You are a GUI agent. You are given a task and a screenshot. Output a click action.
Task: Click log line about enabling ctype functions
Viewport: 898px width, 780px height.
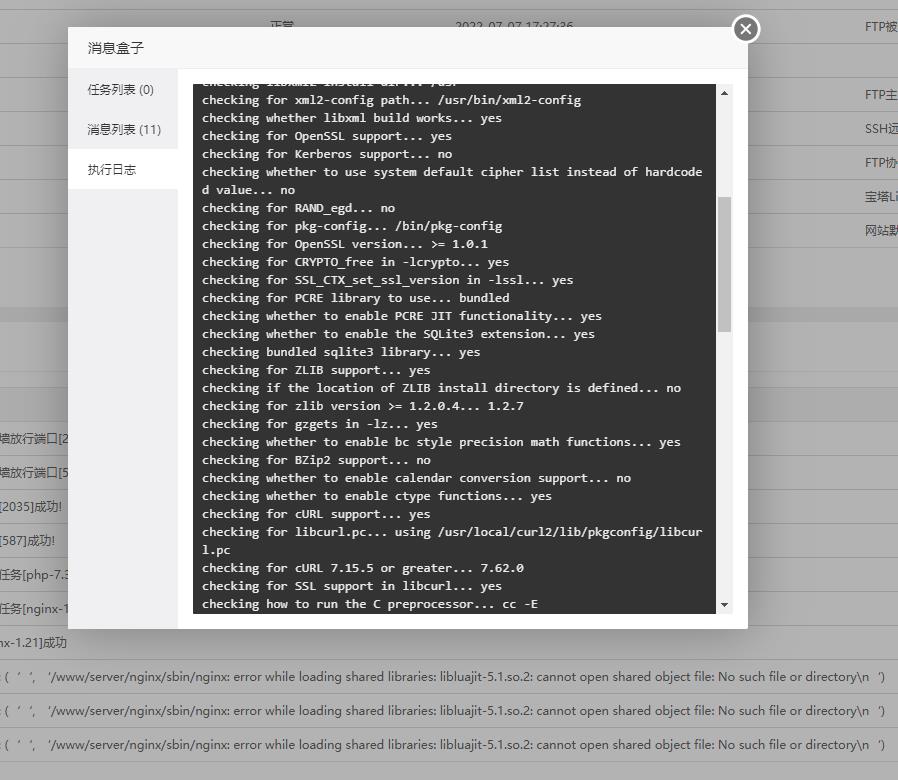376,496
